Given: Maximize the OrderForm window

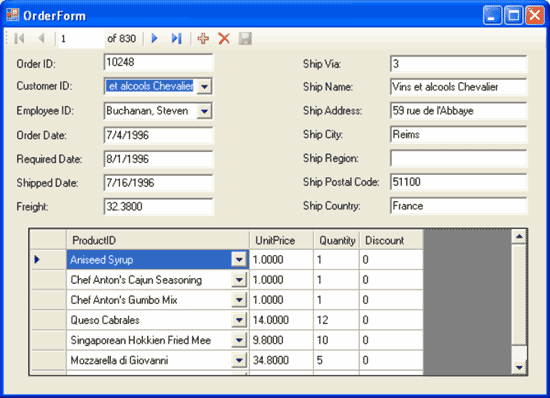Looking at the screenshot, I should pyautogui.click(x=514, y=15).
